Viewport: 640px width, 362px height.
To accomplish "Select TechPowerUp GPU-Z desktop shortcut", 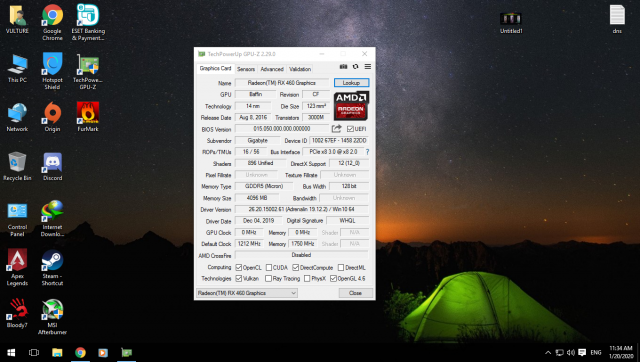I will click(x=88, y=71).
